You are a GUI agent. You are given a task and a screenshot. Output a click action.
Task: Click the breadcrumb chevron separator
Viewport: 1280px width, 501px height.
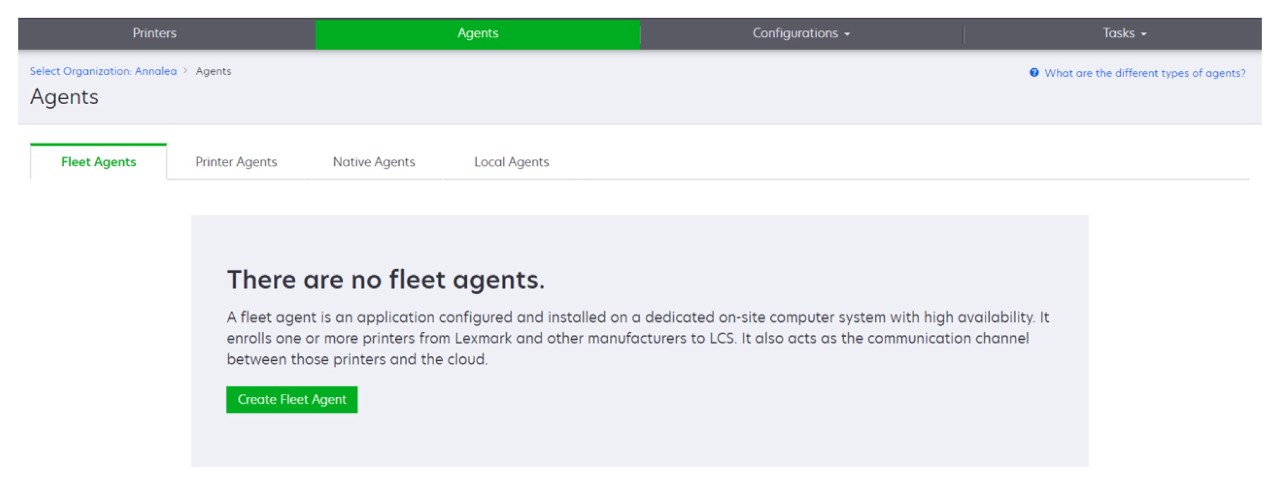pyautogui.click(x=185, y=72)
